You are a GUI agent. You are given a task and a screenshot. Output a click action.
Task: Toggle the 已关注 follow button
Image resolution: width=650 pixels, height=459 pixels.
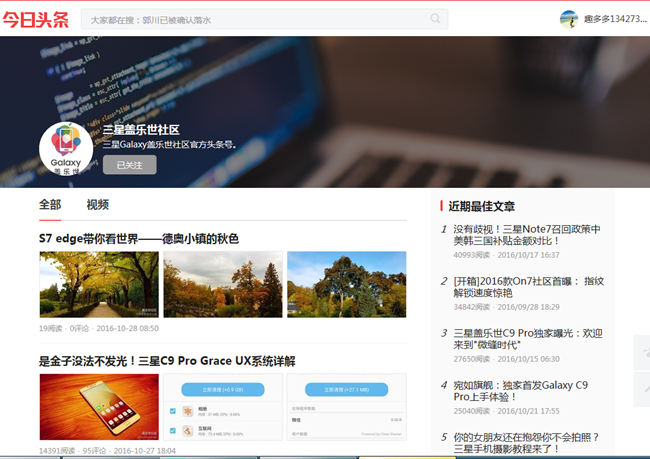coord(129,165)
